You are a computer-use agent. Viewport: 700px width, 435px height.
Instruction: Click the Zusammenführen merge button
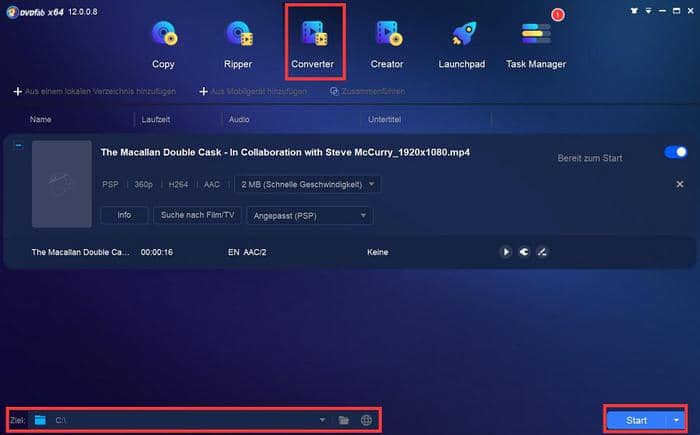(x=367, y=92)
